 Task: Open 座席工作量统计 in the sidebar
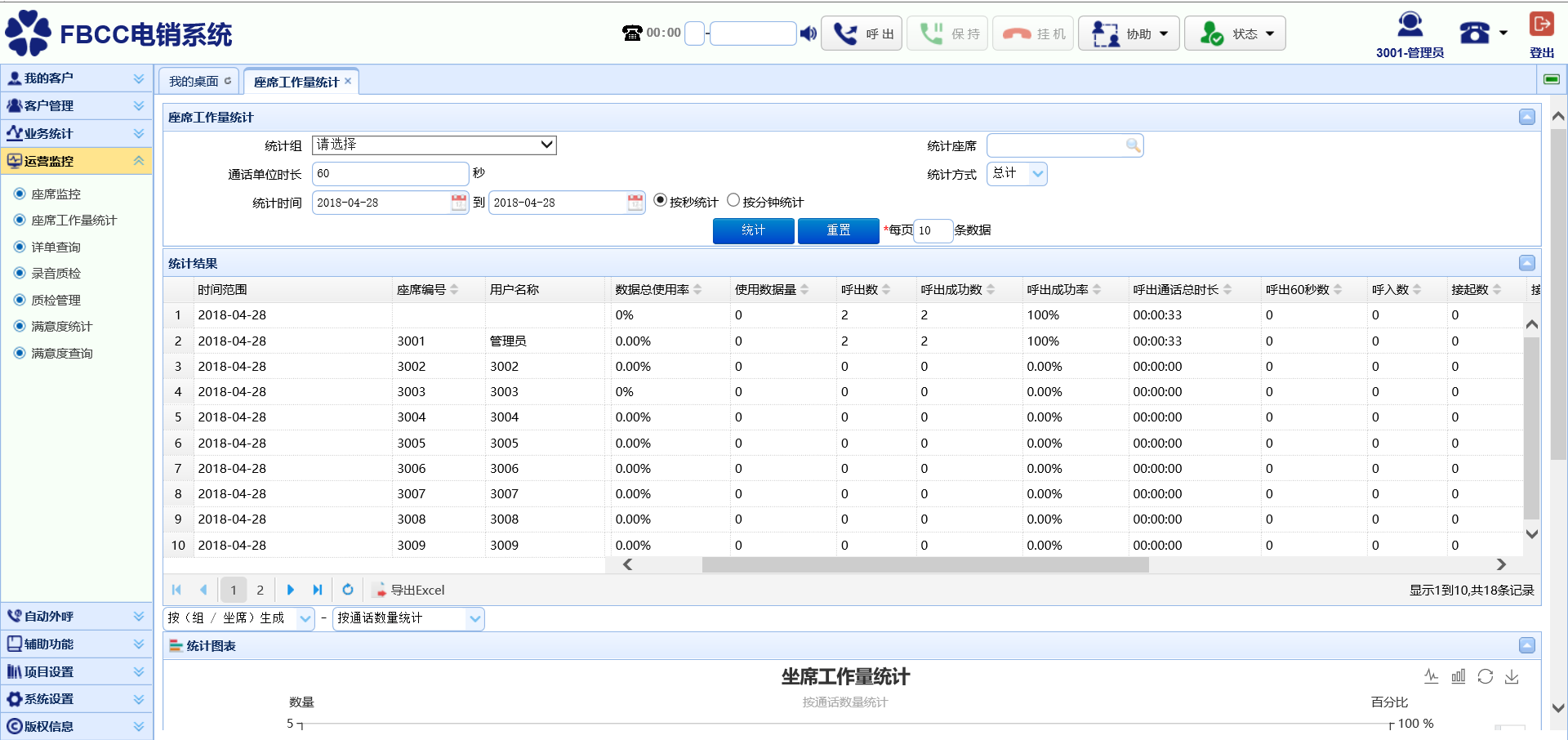[x=73, y=221]
